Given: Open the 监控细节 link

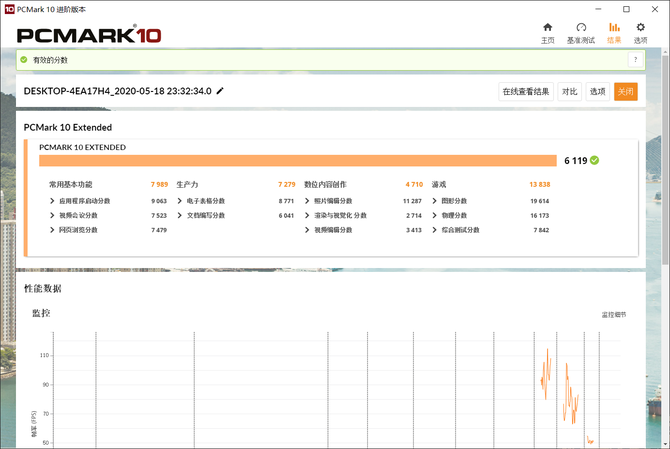Looking at the screenshot, I should pos(614,315).
